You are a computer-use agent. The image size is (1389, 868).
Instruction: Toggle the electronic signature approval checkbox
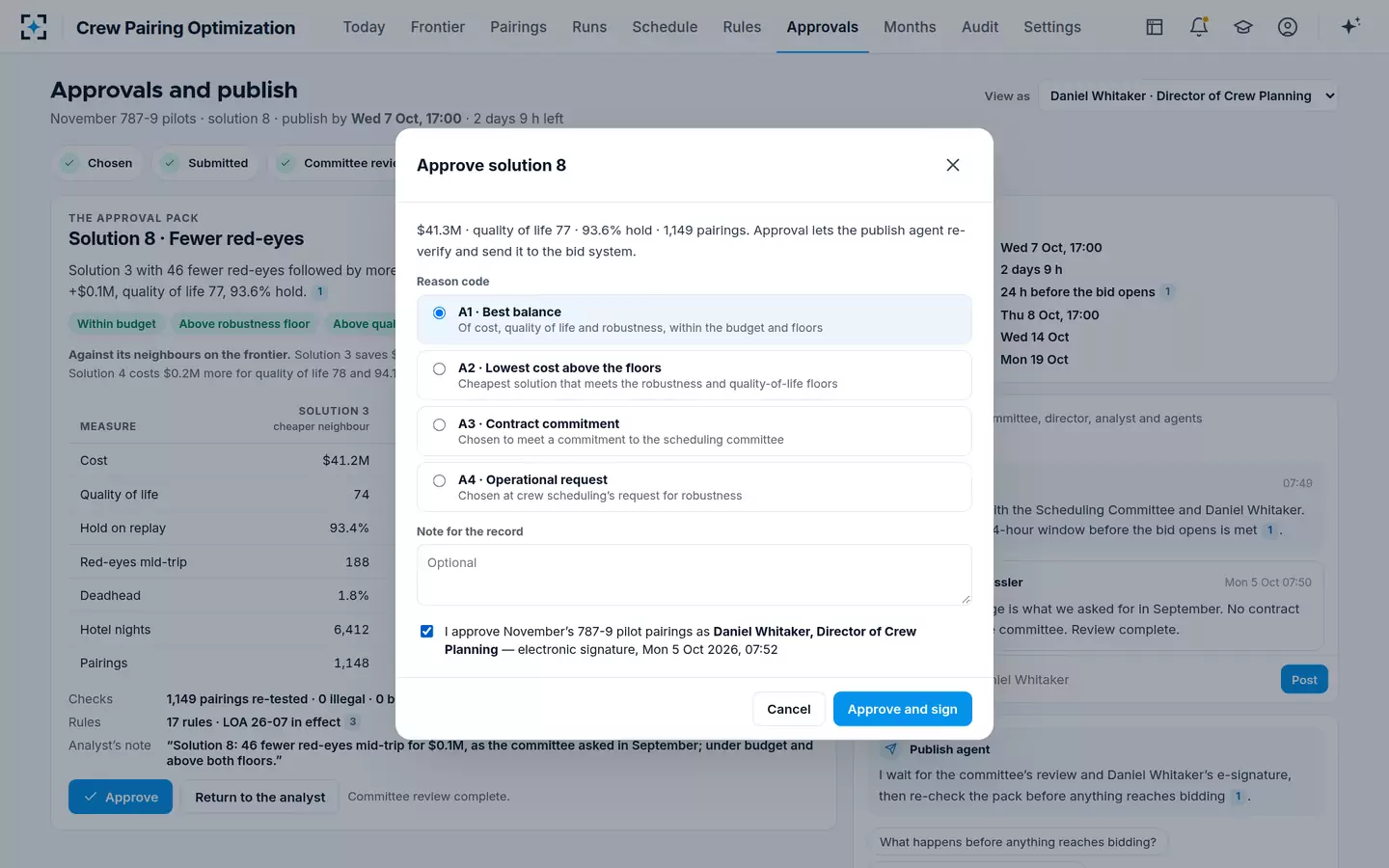426,631
